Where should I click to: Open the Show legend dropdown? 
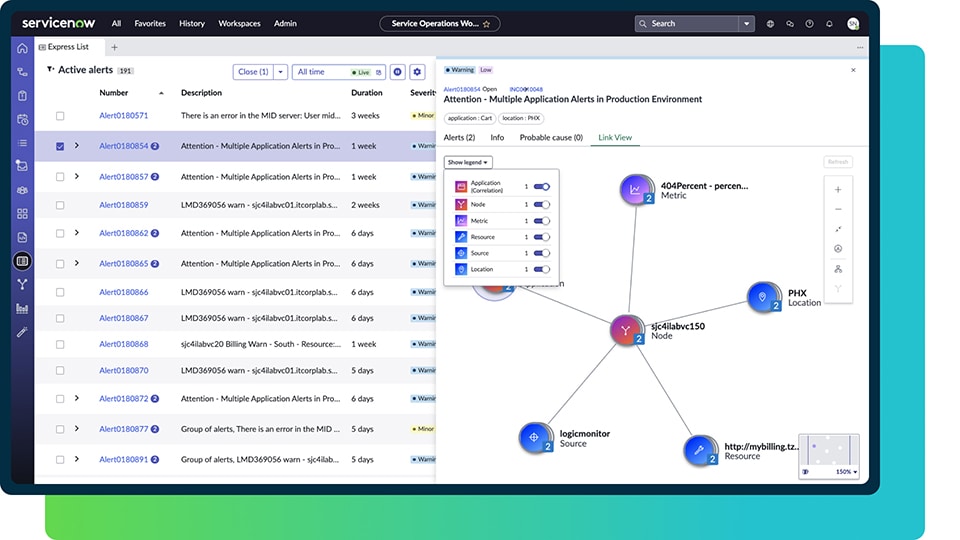468,162
